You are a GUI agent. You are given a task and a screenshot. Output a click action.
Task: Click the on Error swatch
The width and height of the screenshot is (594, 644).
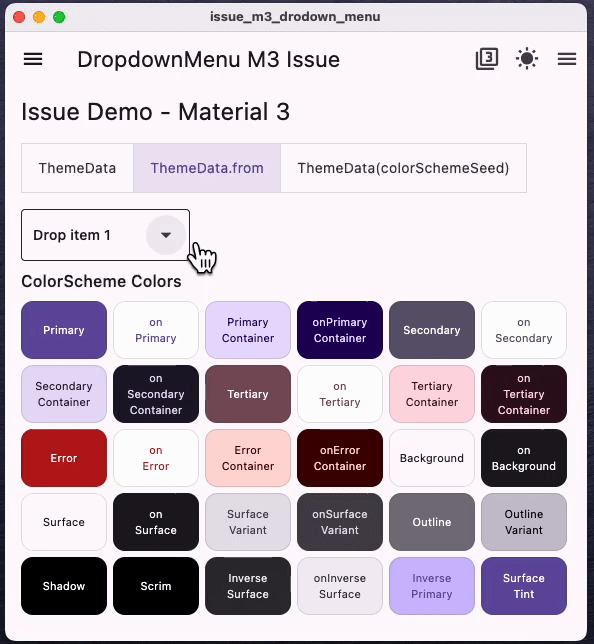pyautogui.click(x=156, y=458)
